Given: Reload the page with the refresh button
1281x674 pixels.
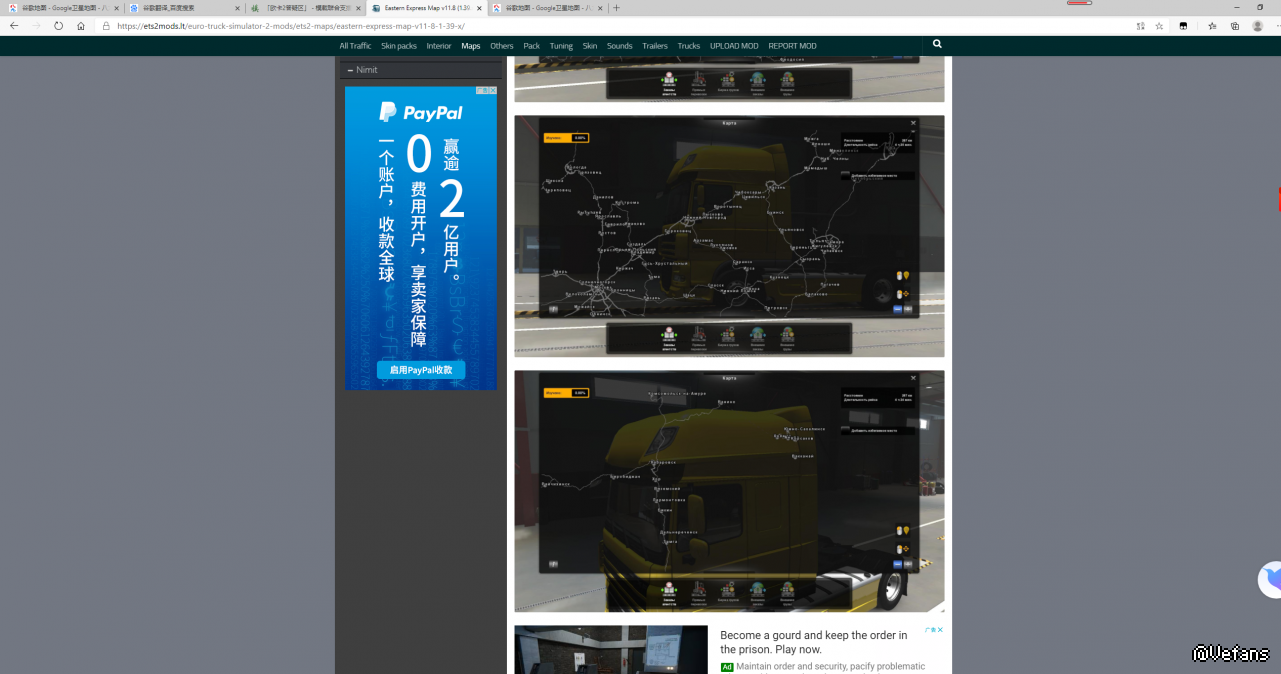Looking at the screenshot, I should pos(58,26).
